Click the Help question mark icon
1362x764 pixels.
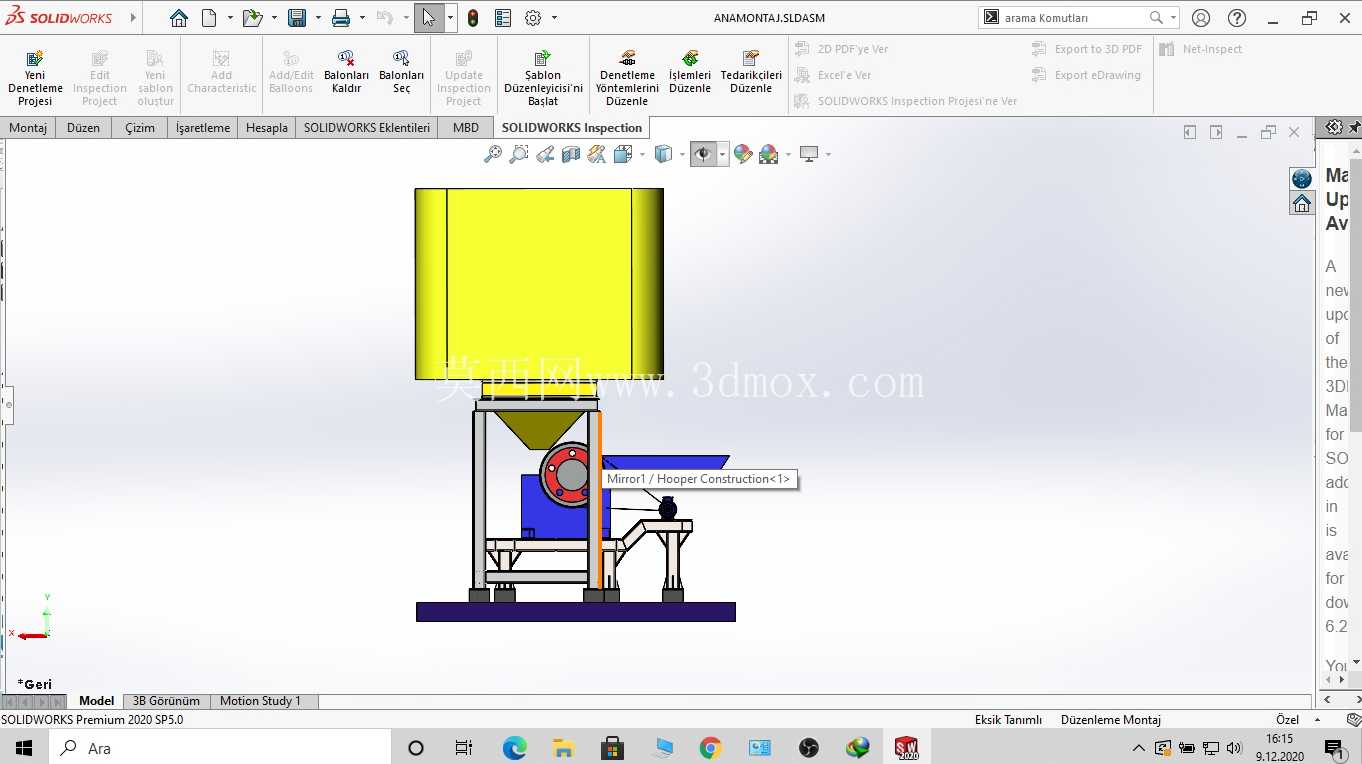pyautogui.click(x=1237, y=18)
